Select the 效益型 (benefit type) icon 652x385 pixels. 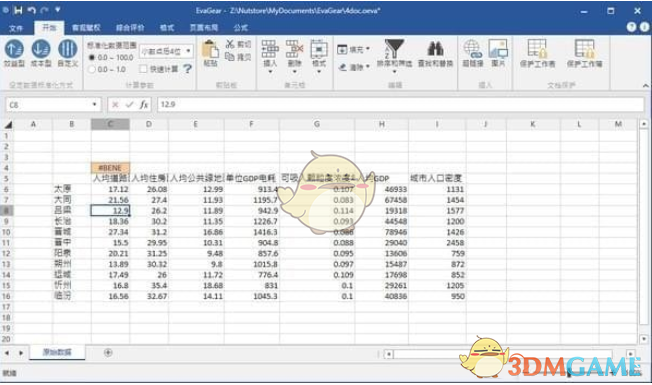point(14,50)
